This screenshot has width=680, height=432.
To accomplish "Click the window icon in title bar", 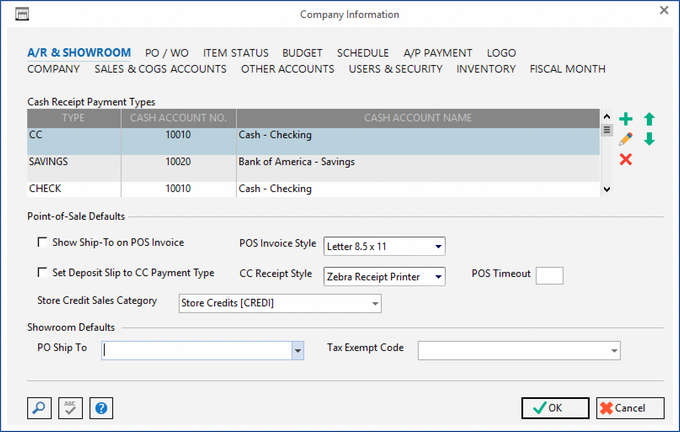I will [x=22, y=14].
